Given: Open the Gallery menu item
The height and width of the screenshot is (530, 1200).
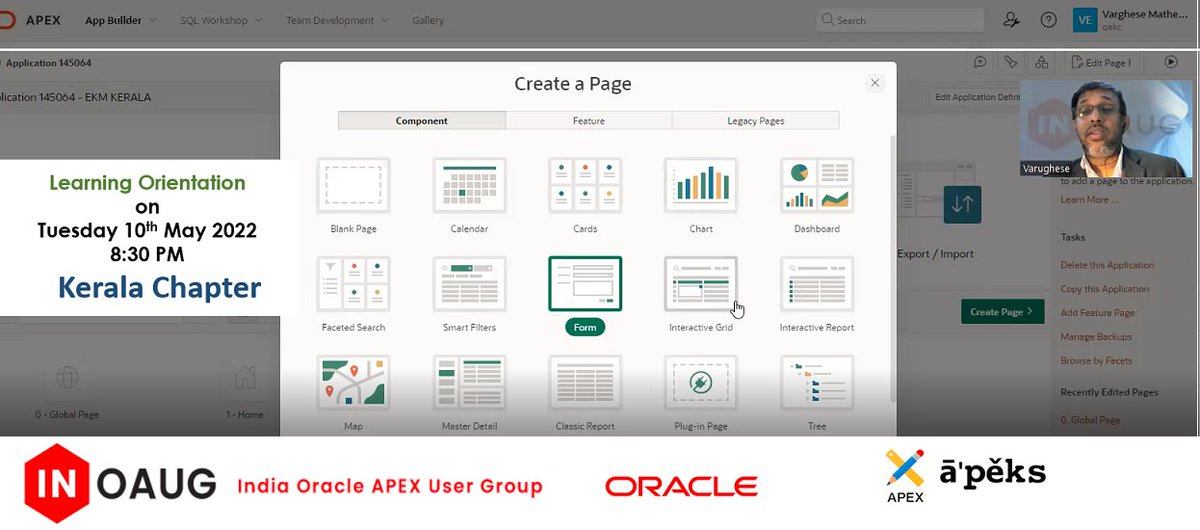Looking at the screenshot, I should [428, 20].
